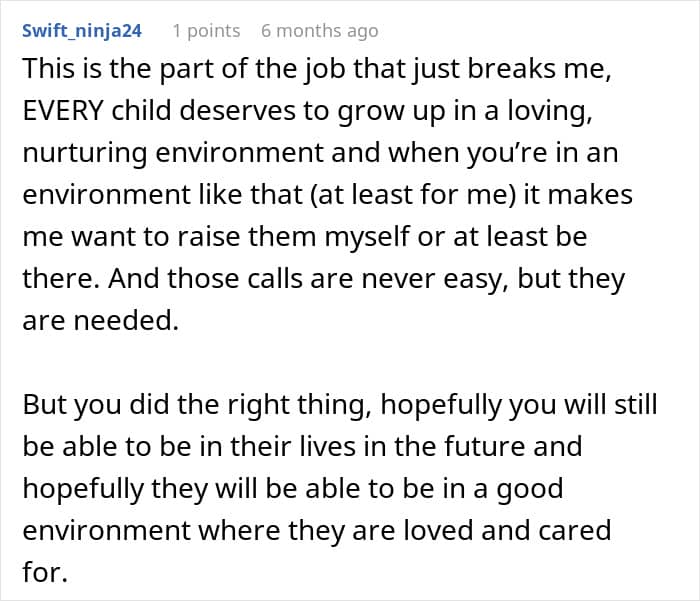Click the first comment paragraph about the job
This screenshot has height=601, width=700.
(327, 194)
